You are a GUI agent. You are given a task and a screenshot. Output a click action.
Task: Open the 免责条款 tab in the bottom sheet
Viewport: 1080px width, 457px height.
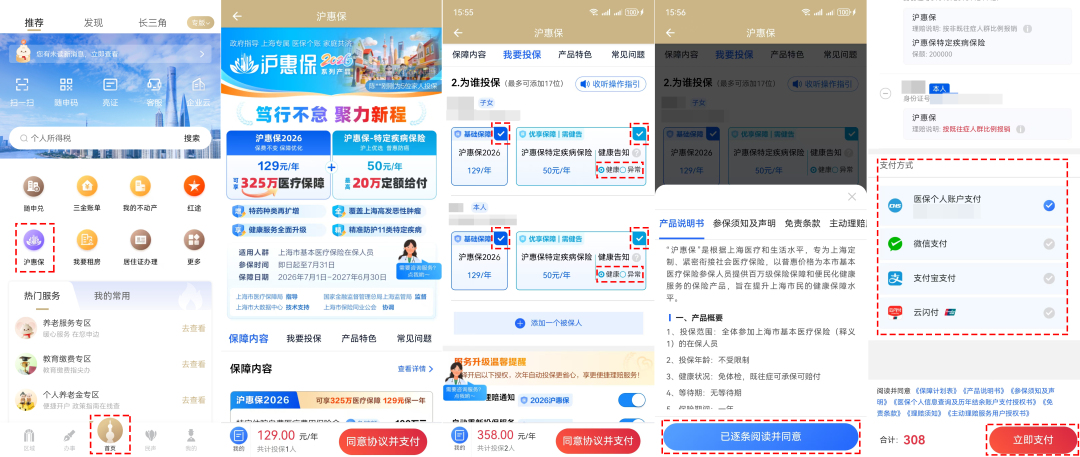point(802,223)
